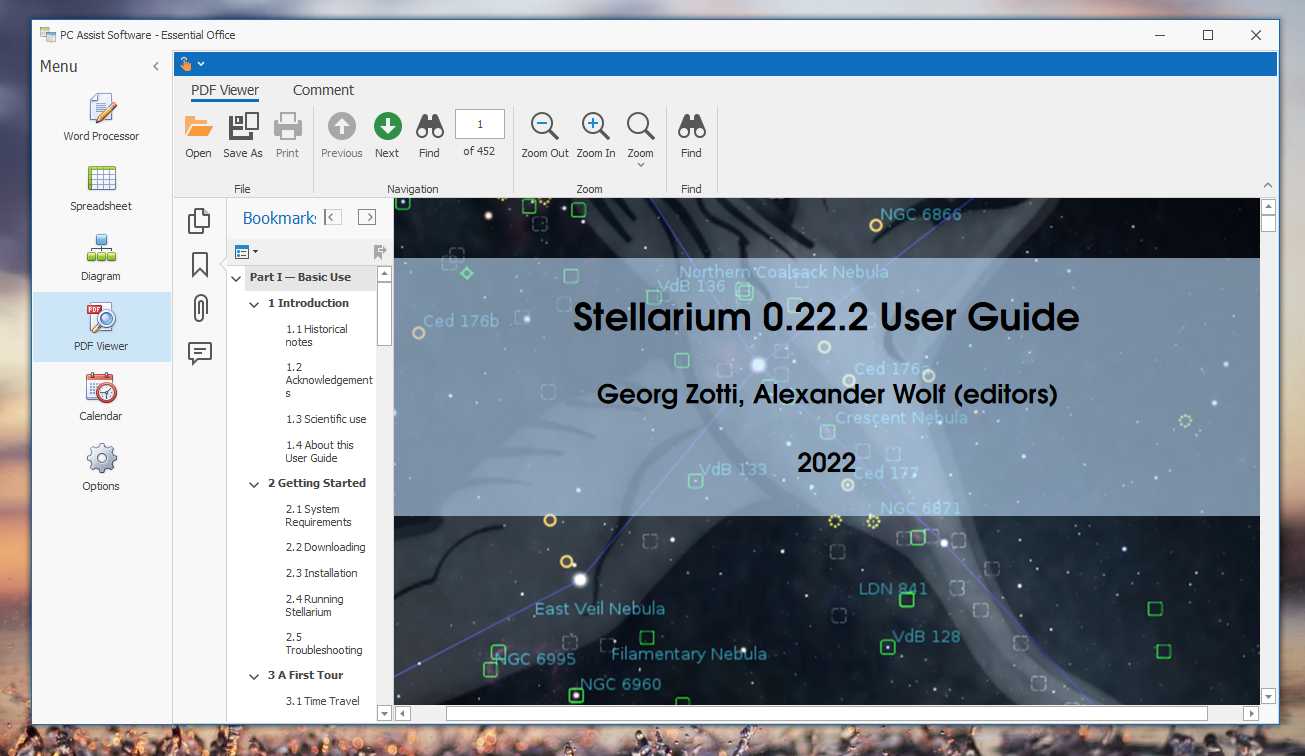This screenshot has width=1305, height=756.
Task: Collapse the 2 Getting Started node
Action: click(x=255, y=484)
